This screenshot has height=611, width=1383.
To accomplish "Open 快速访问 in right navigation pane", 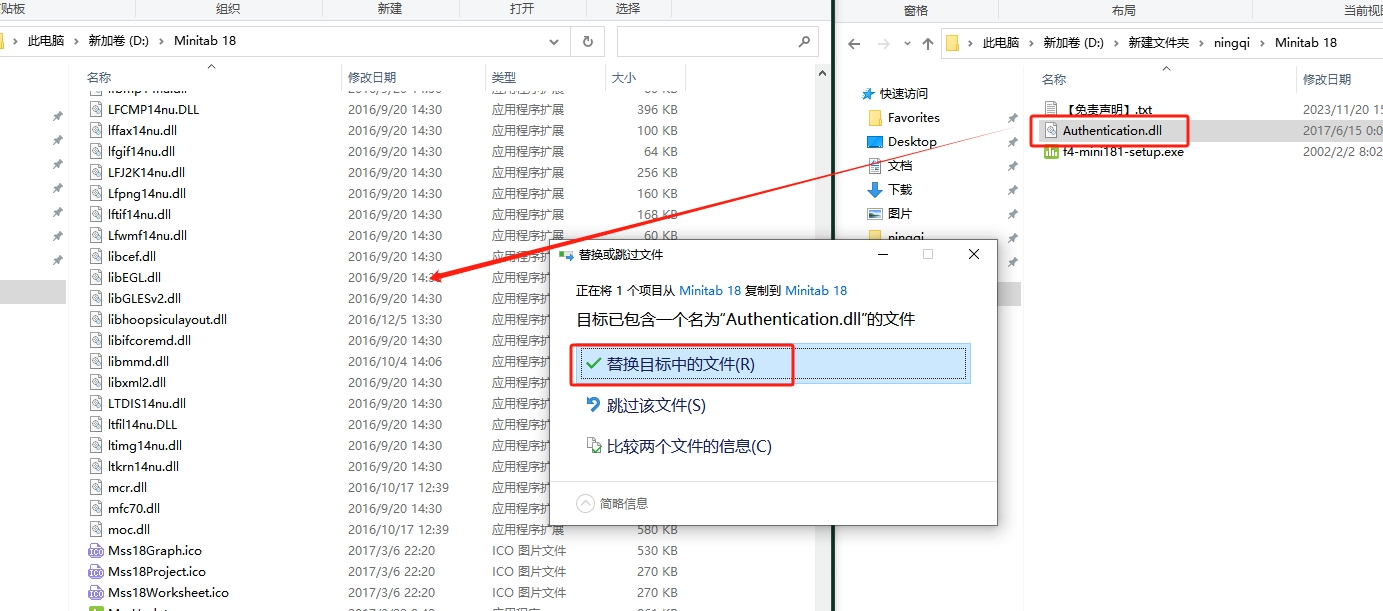I will point(903,93).
